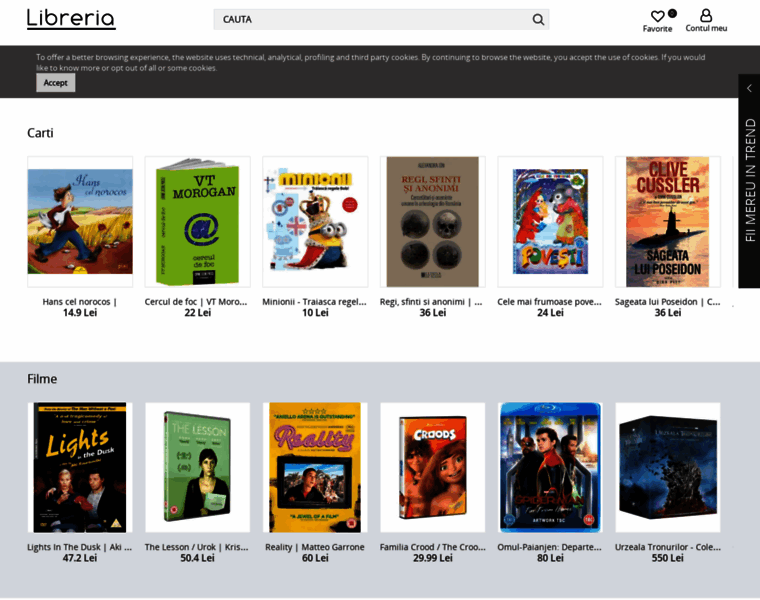Open the FII MEREU IN TREND panel

750,180
